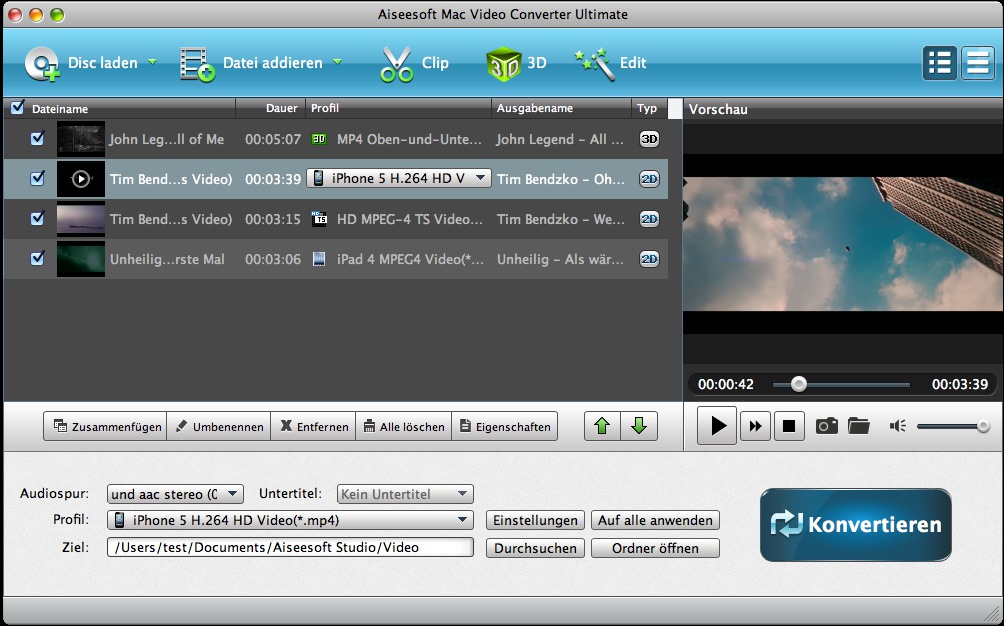Click the 3D type badge for John Legend
1004x626 pixels.
pos(649,139)
